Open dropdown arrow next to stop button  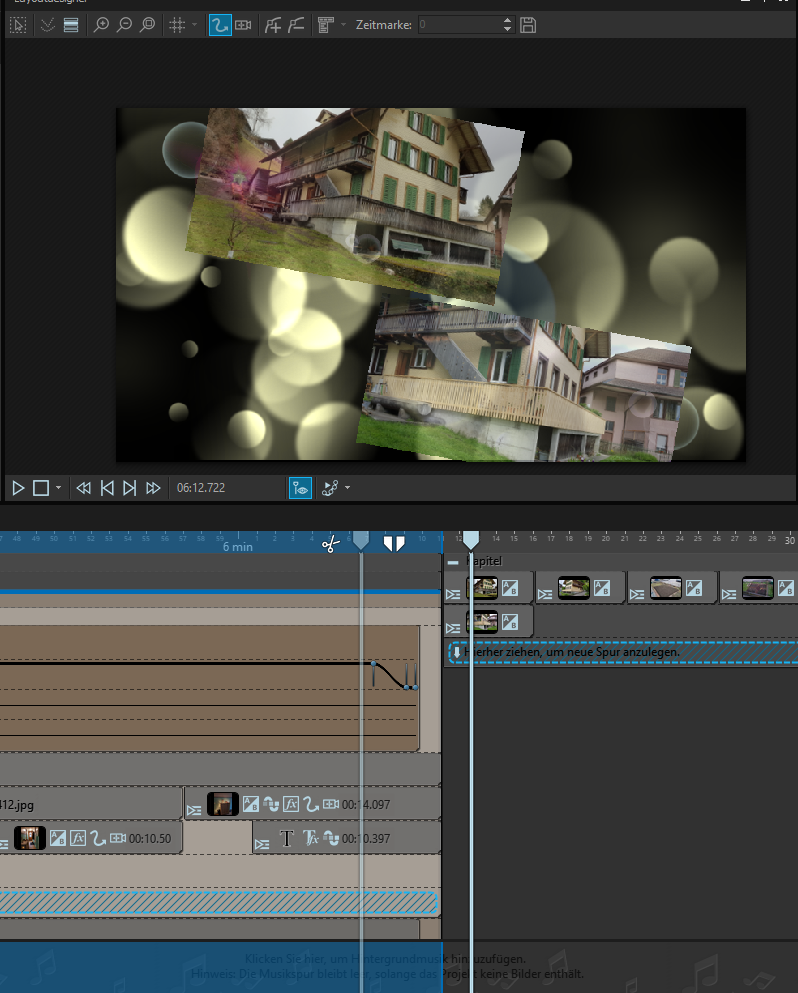[58, 488]
